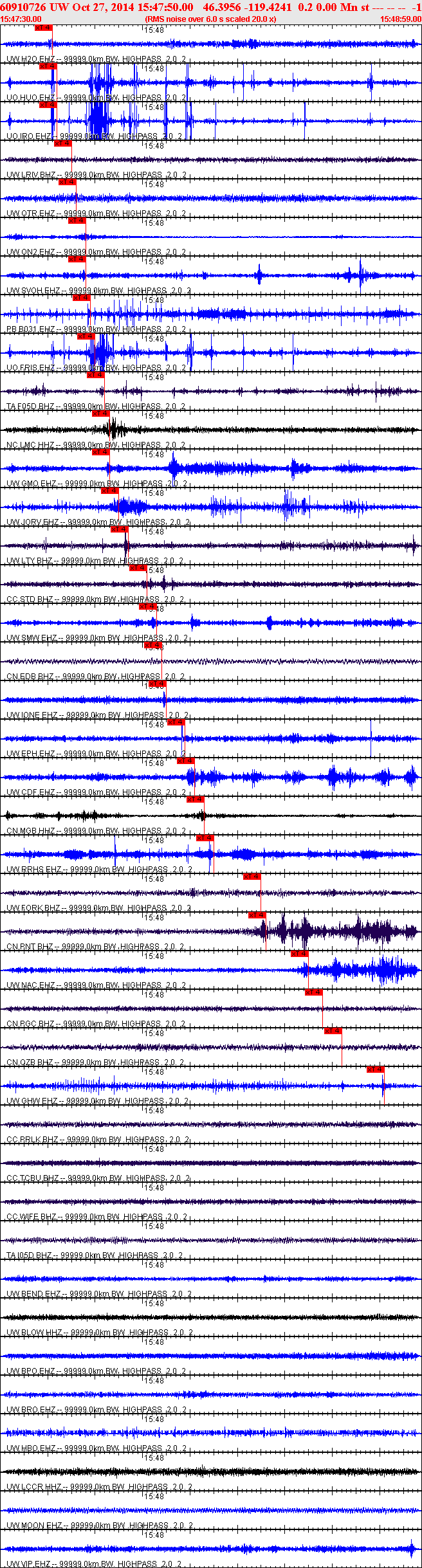Click the red pick flag on the UW.FORK trace

click(252, 877)
